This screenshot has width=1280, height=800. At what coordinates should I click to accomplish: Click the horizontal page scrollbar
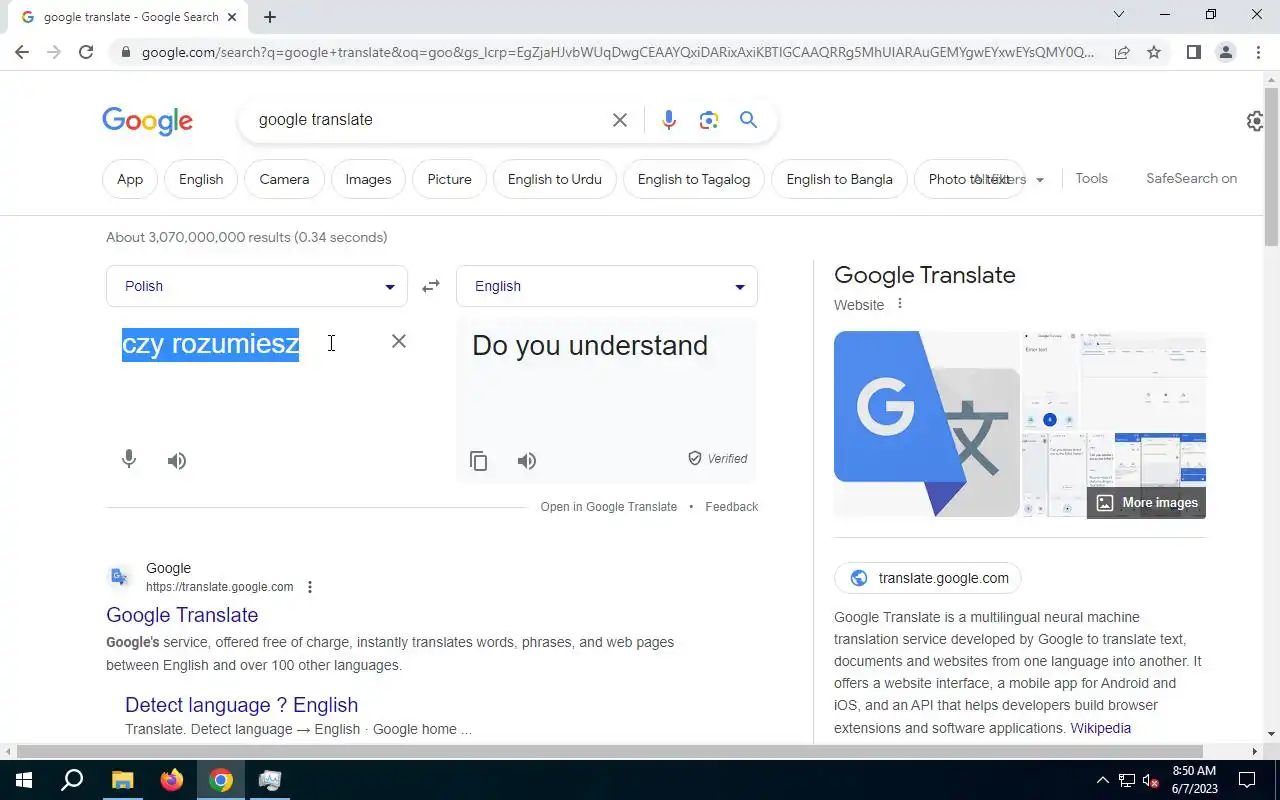(x=608, y=751)
